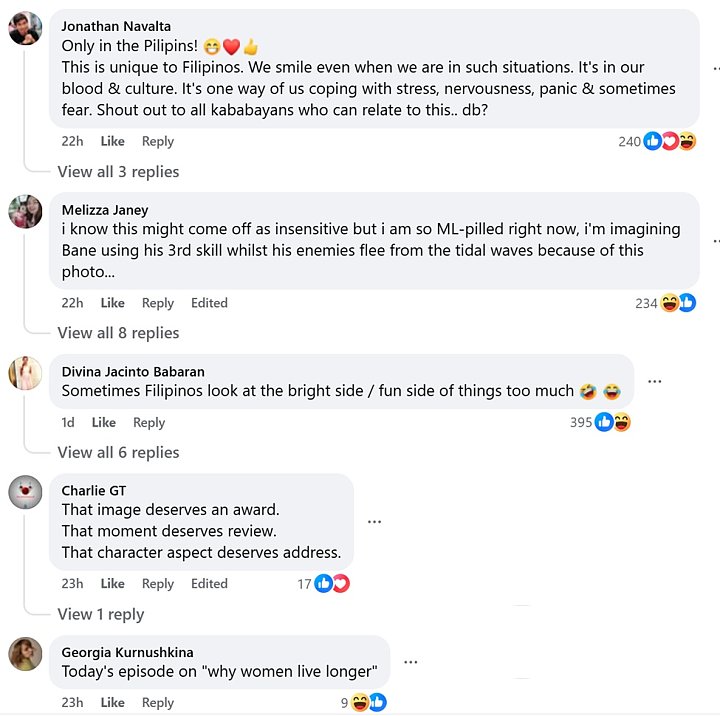Show reactions on Divina Jacinto Babaran's comment
Image resolution: width=720 pixels, height=716 pixels.
point(613,422)
